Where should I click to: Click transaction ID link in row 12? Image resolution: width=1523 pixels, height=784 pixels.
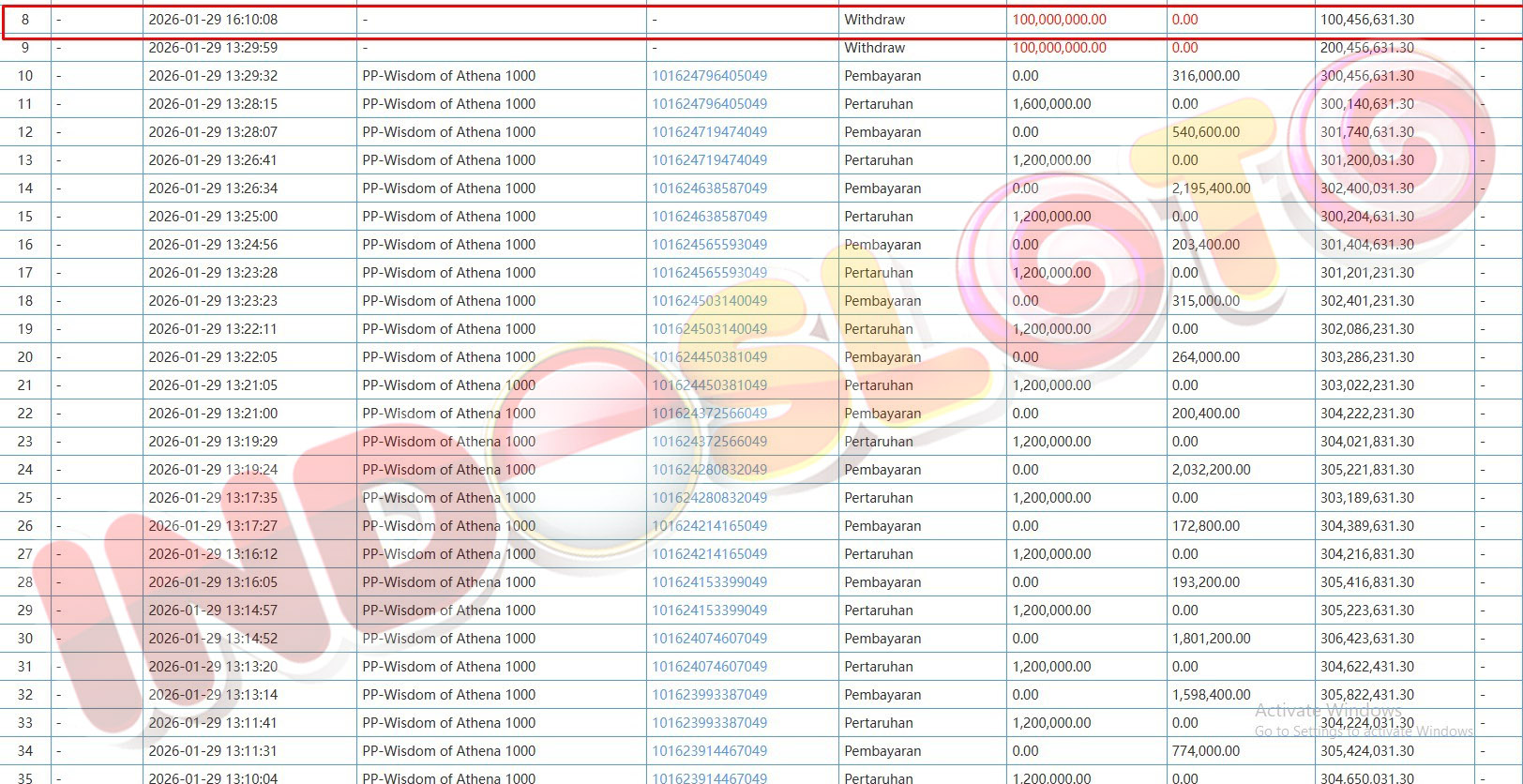click(x=709, y=132)
